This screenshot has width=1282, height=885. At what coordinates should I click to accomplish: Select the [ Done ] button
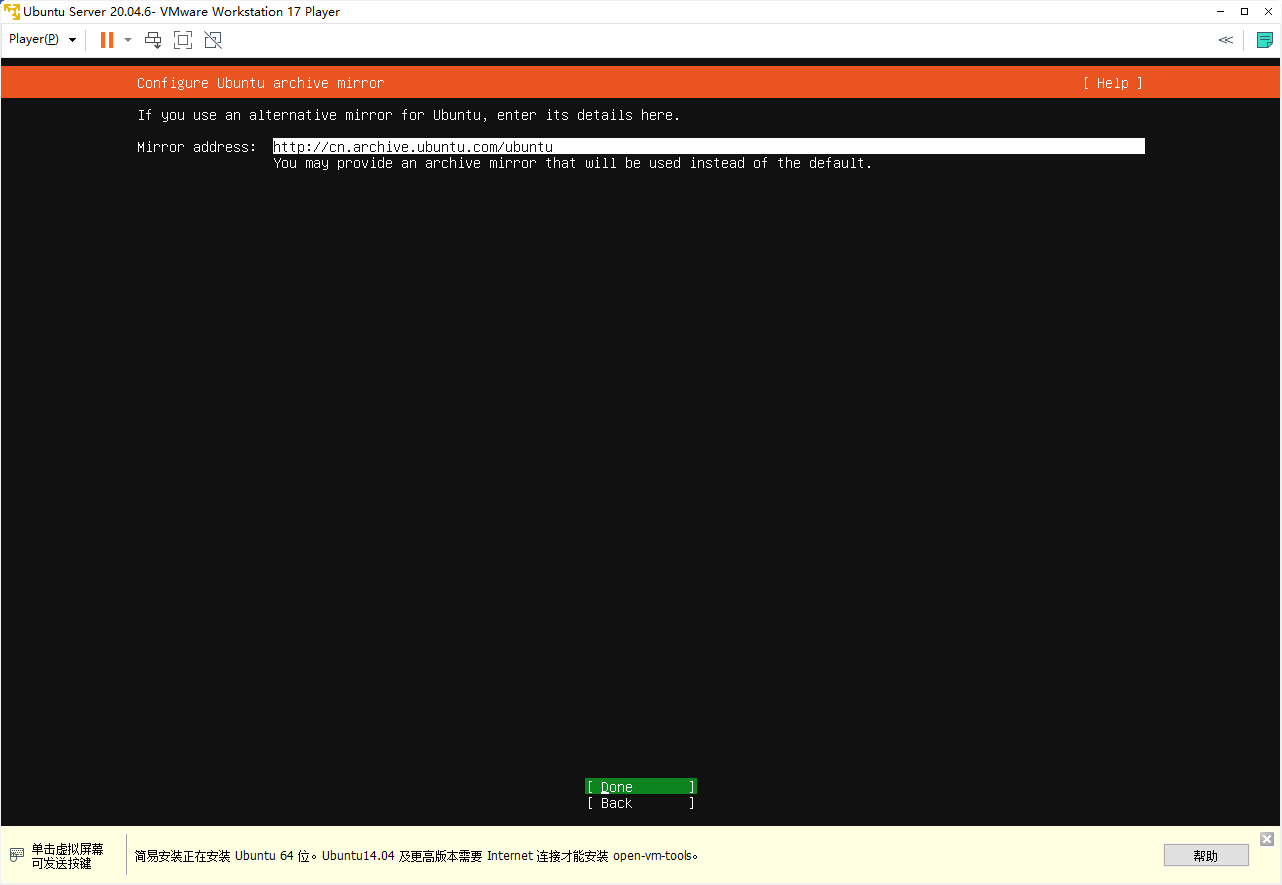click(x=641, y=787)
